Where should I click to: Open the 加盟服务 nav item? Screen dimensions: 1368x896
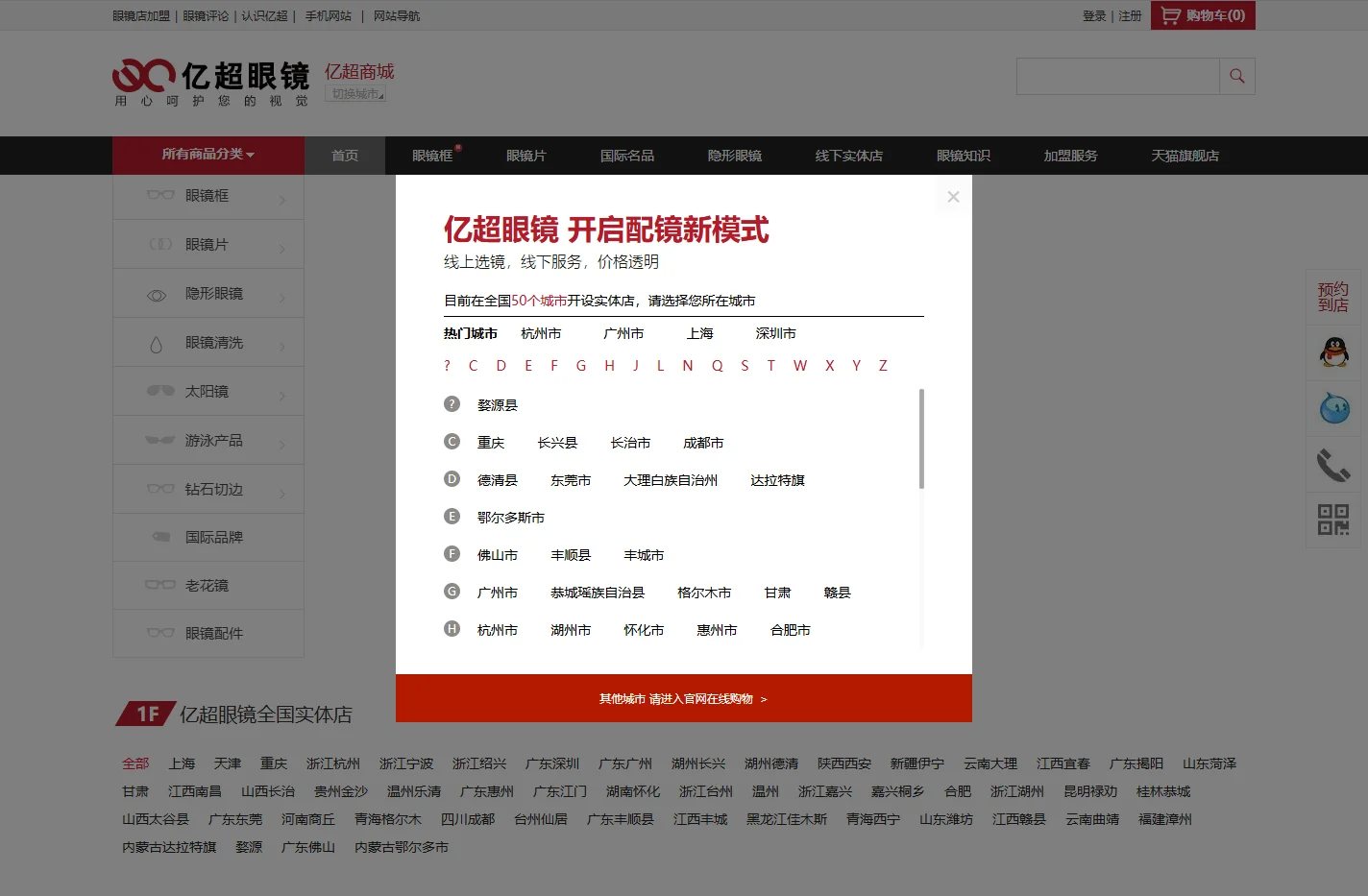pos(1071,156)
